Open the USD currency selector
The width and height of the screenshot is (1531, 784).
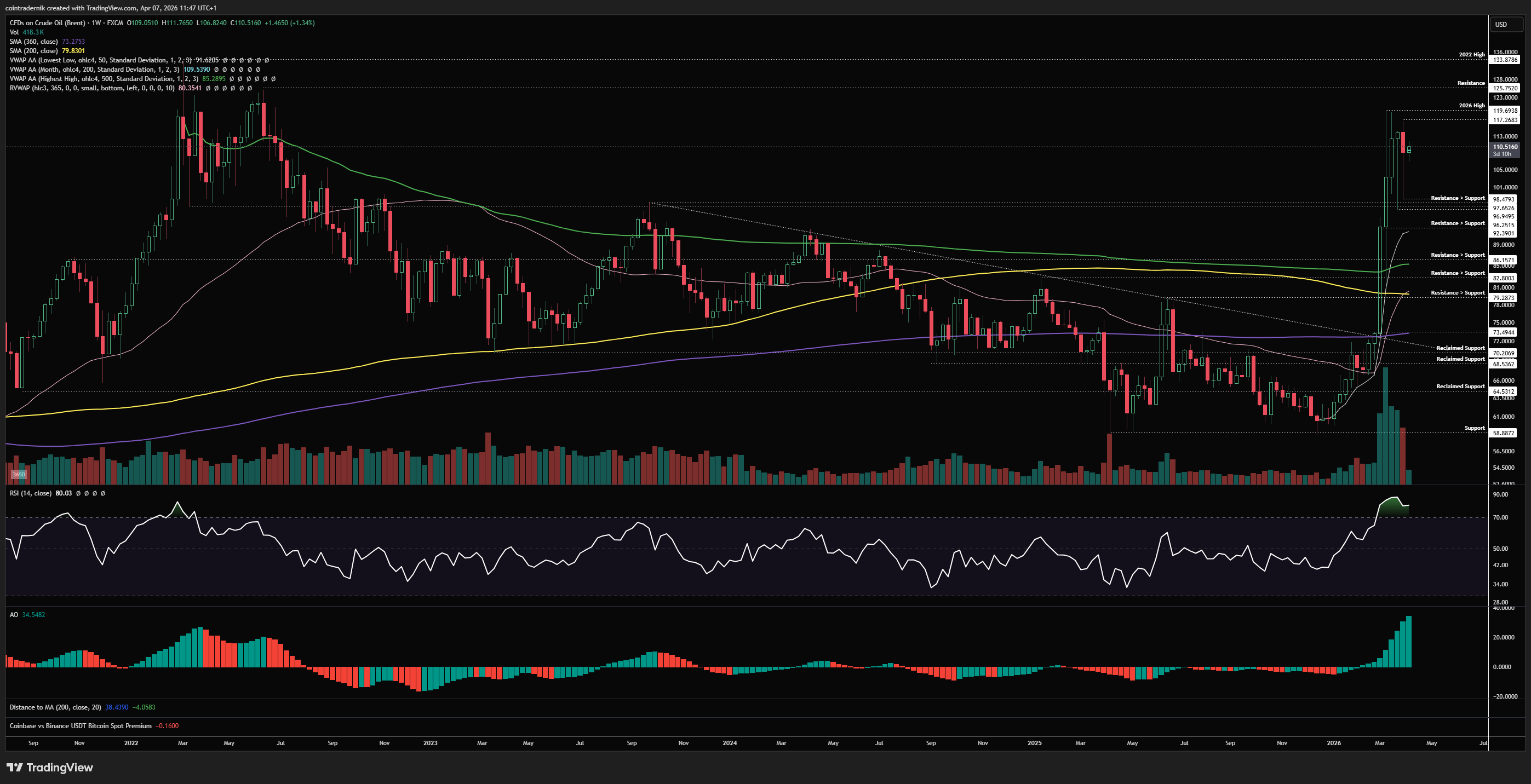(x=1501, y=24)
